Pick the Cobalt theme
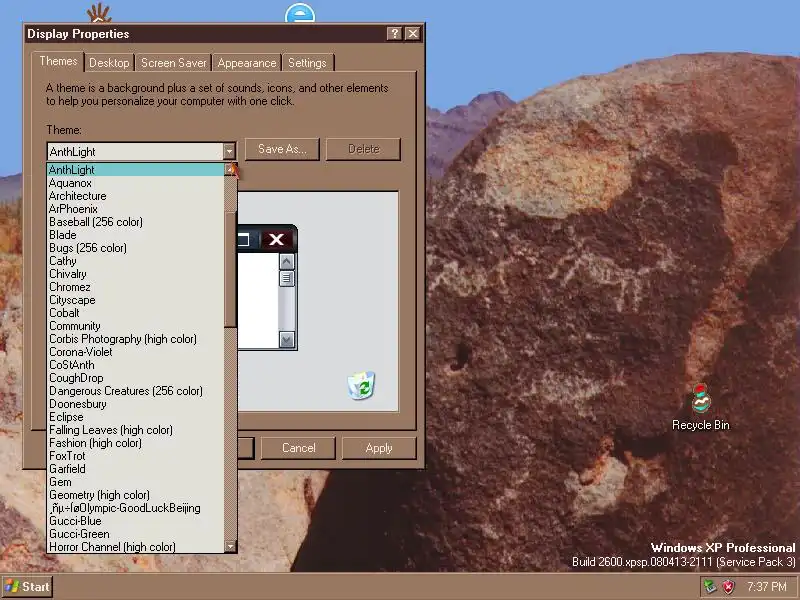Image resolution: width=800 pixels, height=600 pixels. coord(136,313)
